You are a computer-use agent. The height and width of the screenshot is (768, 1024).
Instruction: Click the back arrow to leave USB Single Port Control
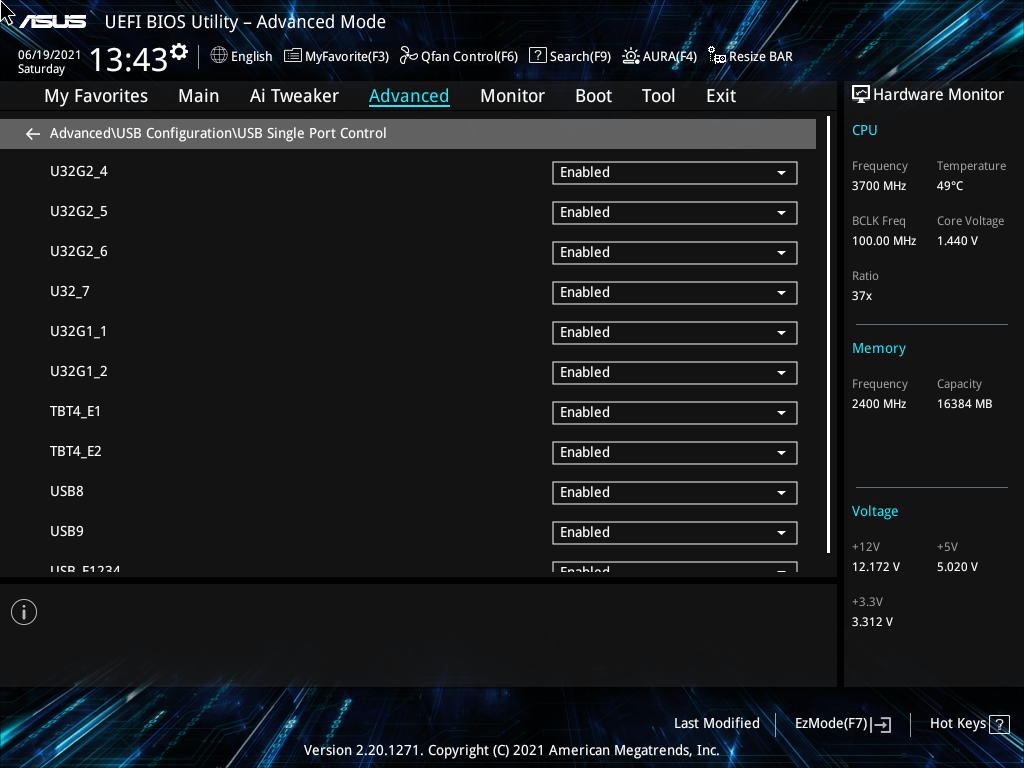click(32, 133)
